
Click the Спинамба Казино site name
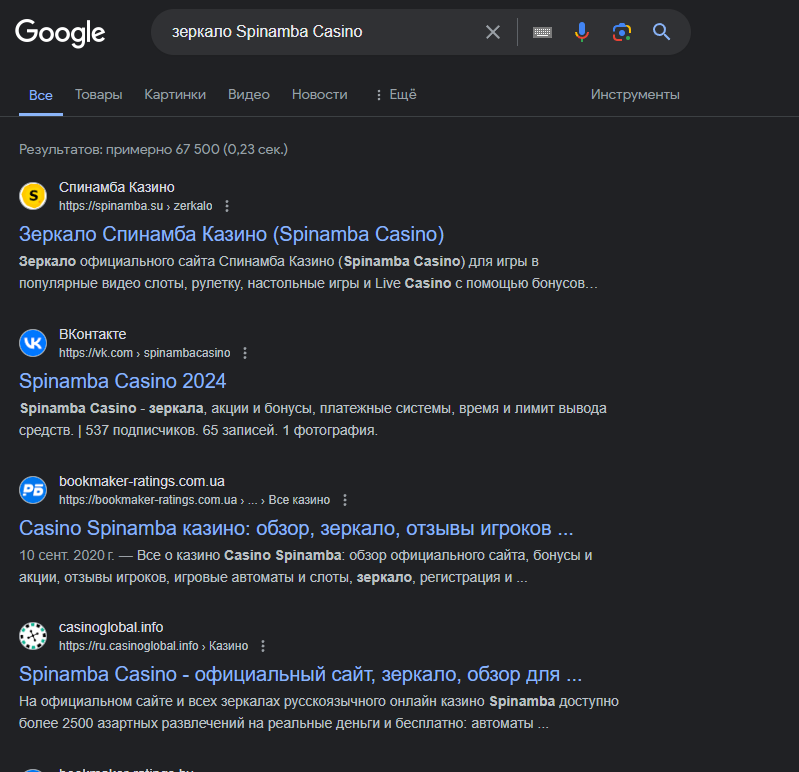pyautogui.click(x=117, y=188)
